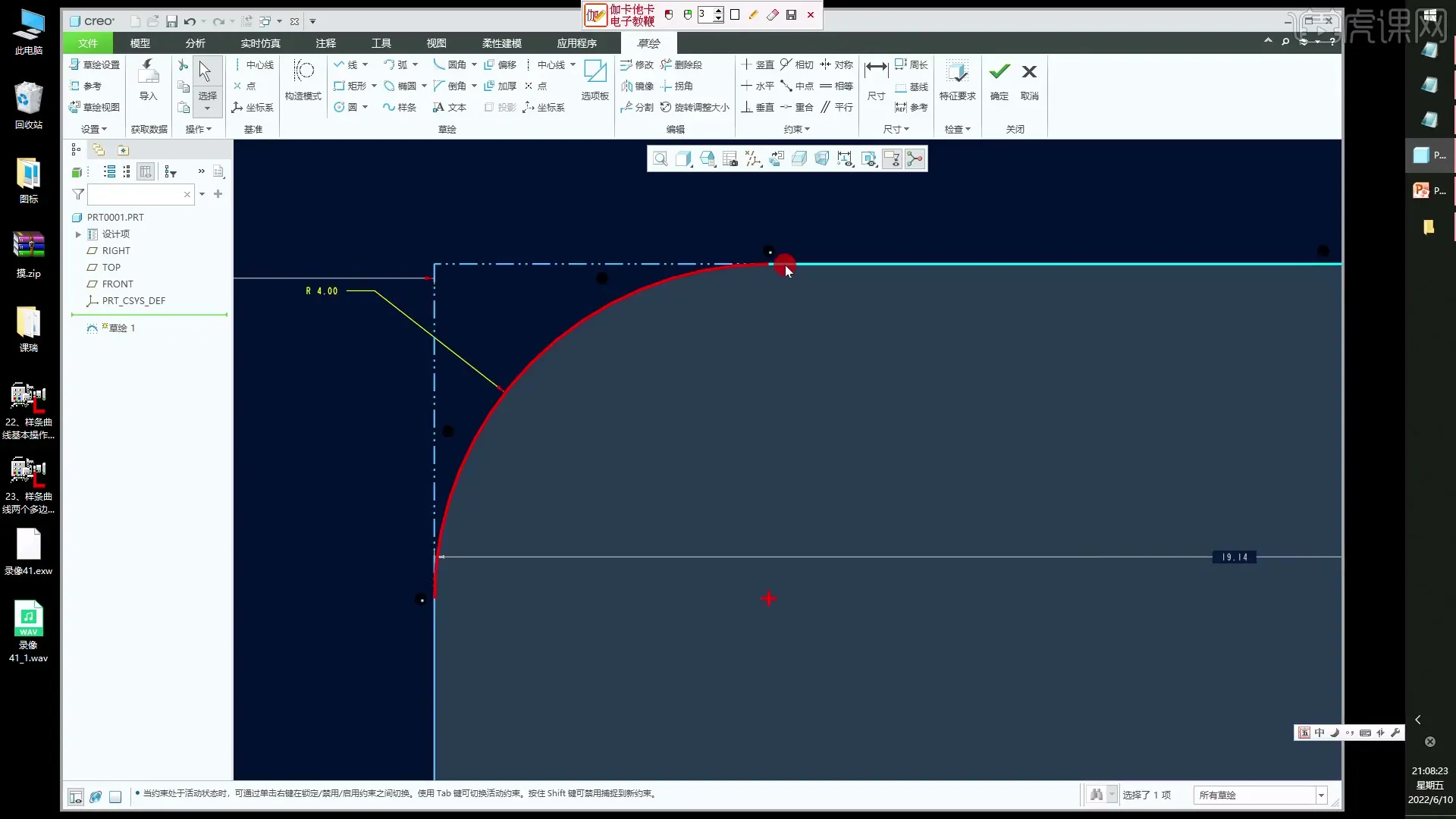
Task: Open the Rectangle (矩形) type dropdown arrow
Action: [x=374, y=86]
